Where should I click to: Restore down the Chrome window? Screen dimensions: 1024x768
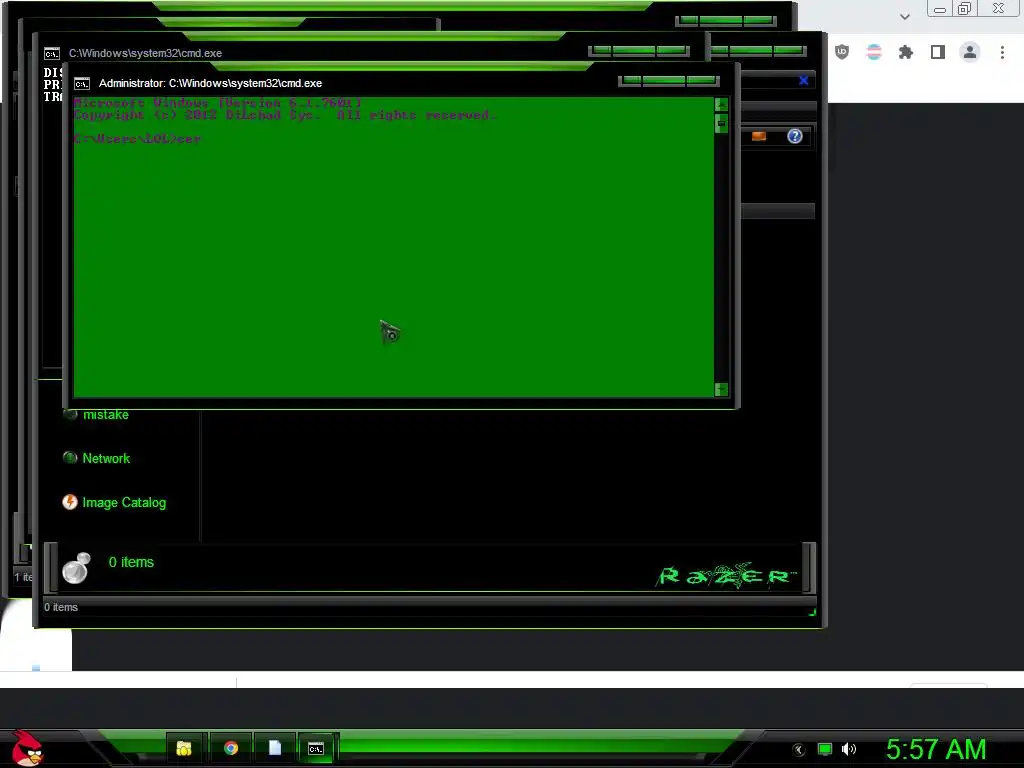tap(964, 8)
